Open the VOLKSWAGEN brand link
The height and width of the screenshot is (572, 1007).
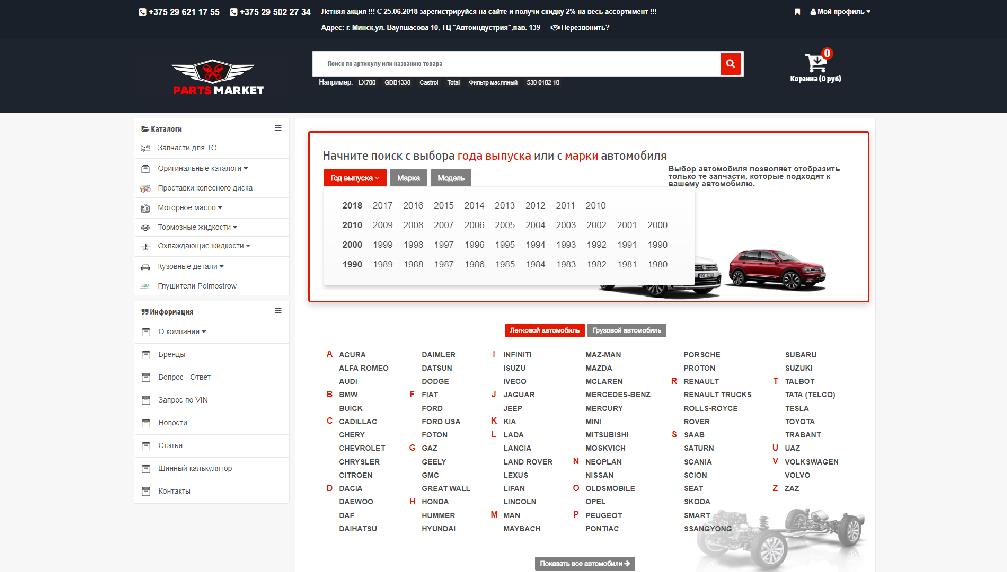[811, 462]
